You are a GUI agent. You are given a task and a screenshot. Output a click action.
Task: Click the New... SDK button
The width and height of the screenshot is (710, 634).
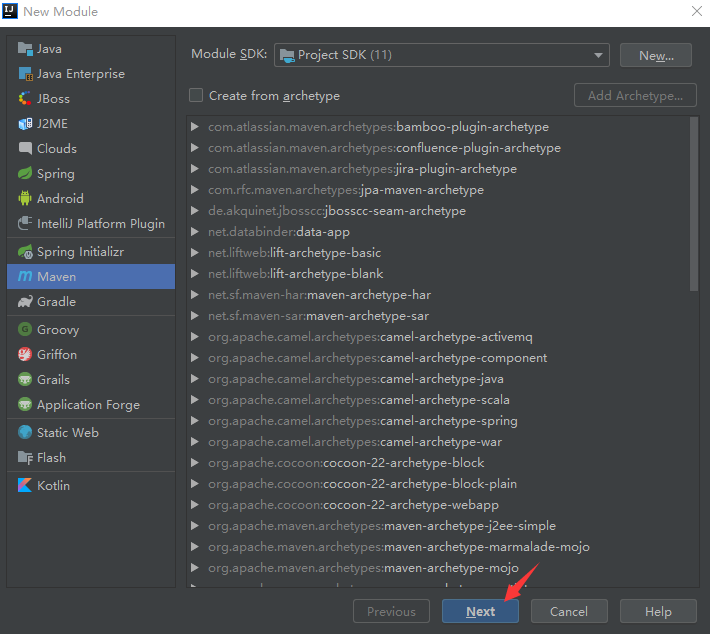[656, 55]
